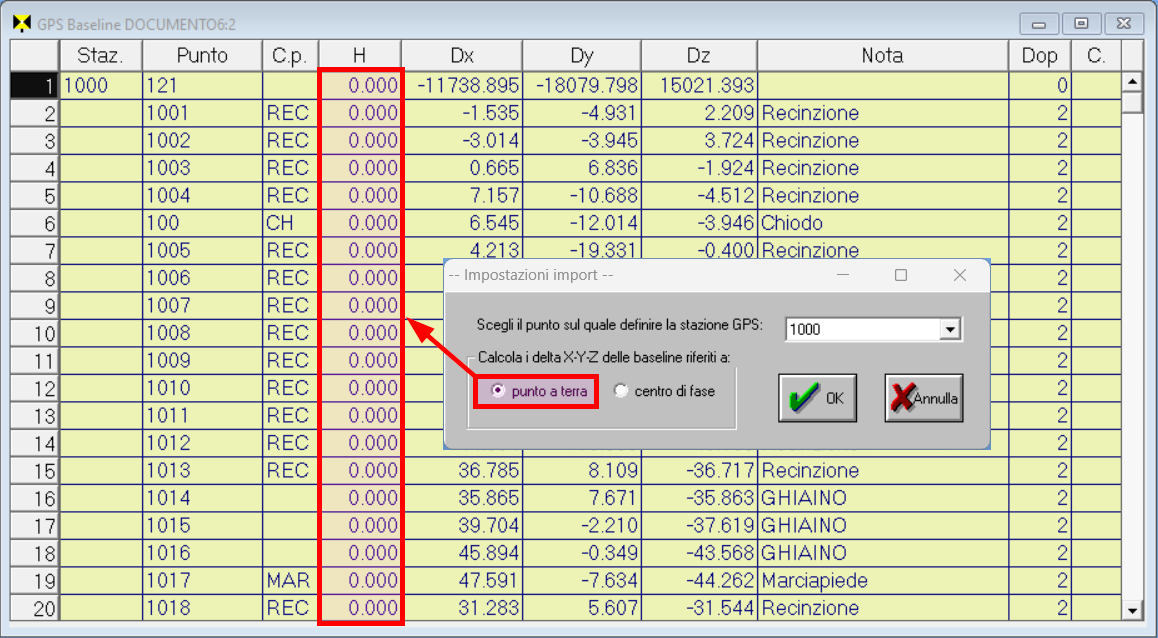Viewport: 1158px width, 638px height.
Task: Select the 'punto a terra' radio button
Action: tap(497, 392)
